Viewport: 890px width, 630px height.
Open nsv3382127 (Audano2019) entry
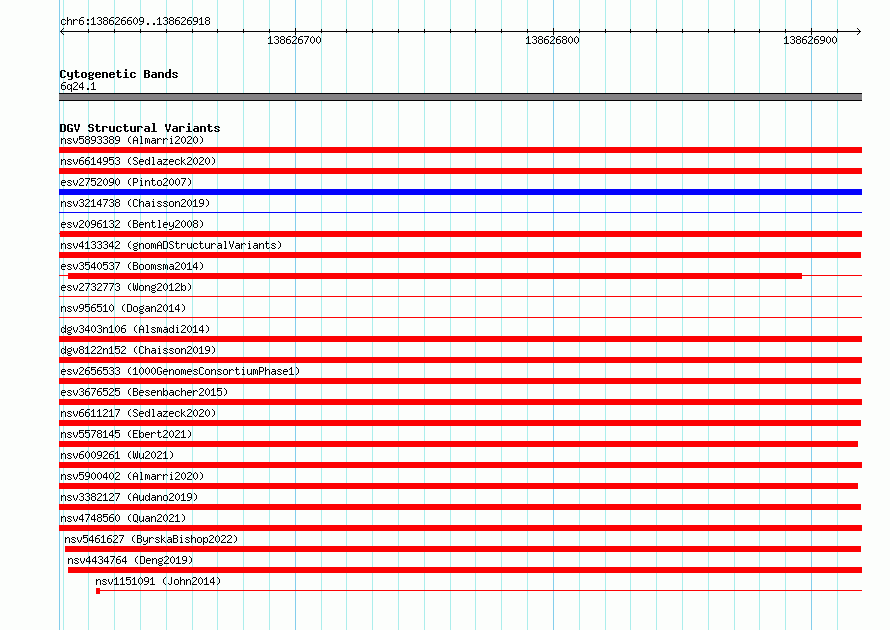[129, 497]
